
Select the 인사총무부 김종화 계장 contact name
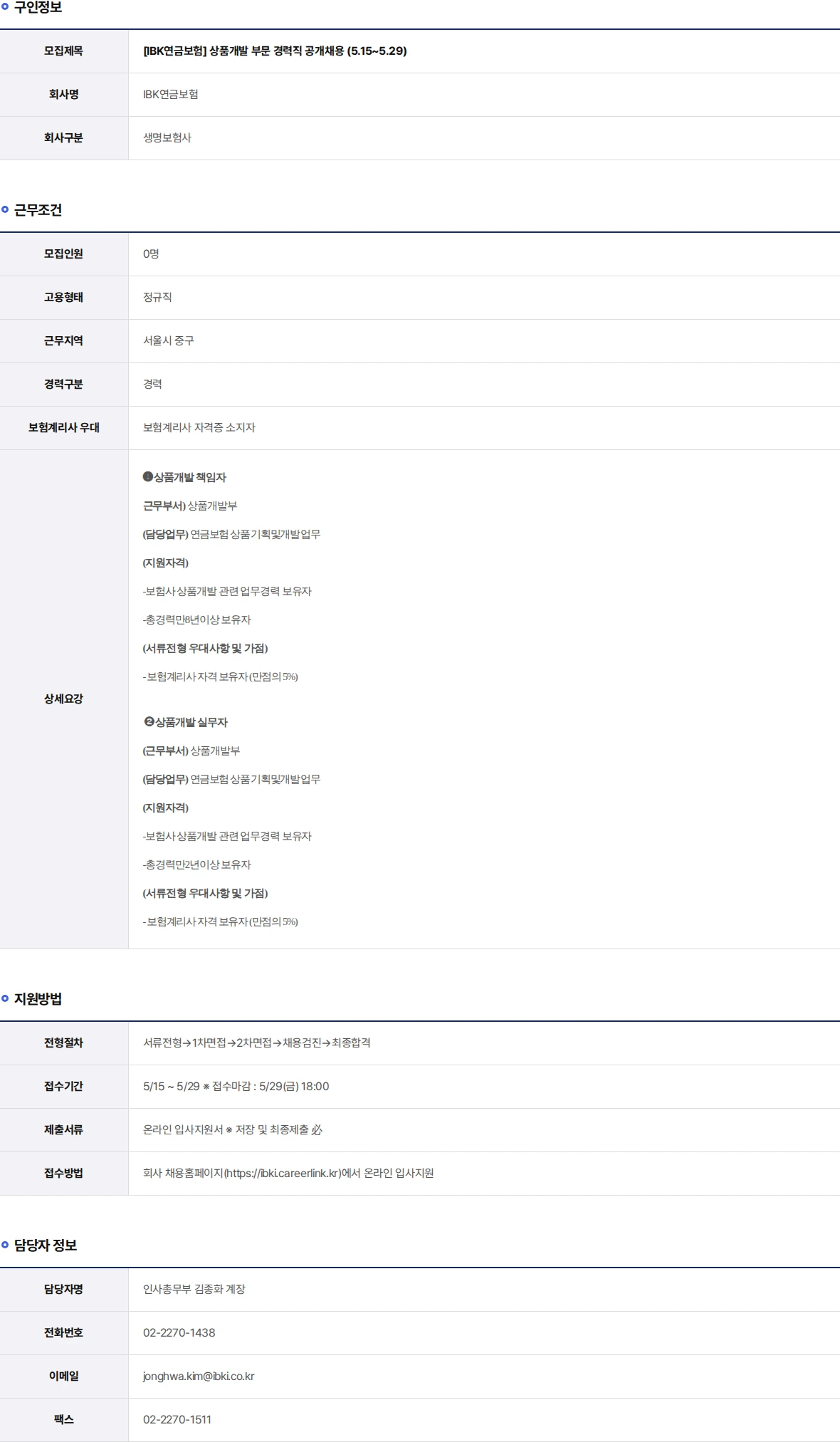194,1290
